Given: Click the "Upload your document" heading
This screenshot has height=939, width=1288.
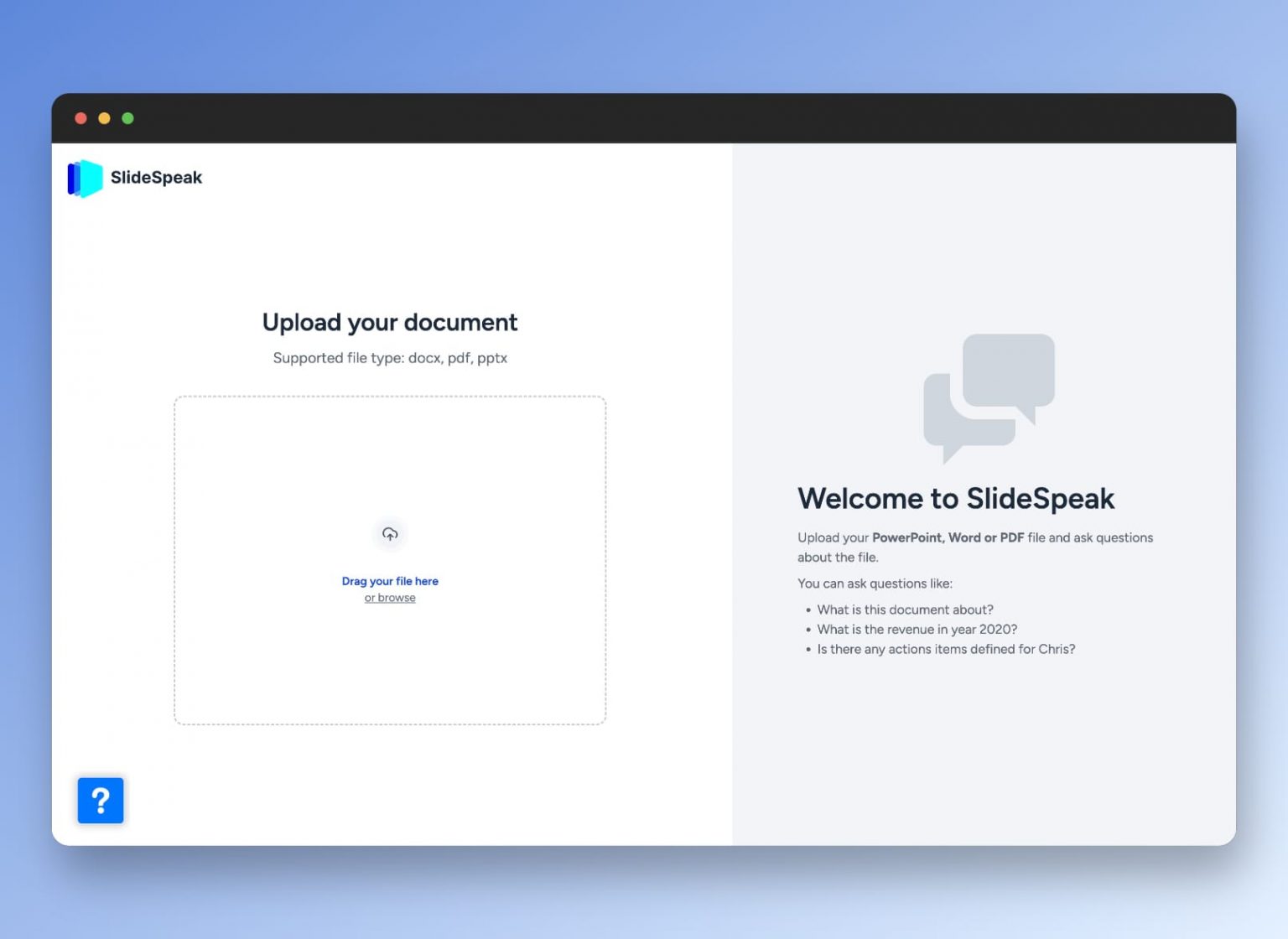Looking at the screenshot, I should click(390, 323).
